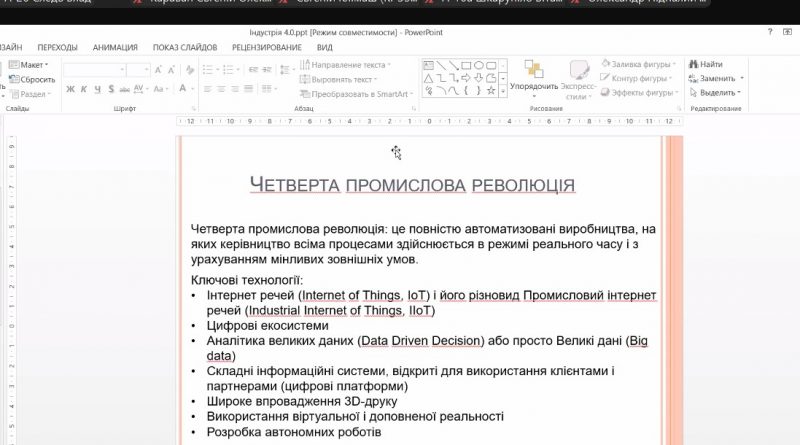
Task: Click the Заменить replace button
Action: (716, 78)
